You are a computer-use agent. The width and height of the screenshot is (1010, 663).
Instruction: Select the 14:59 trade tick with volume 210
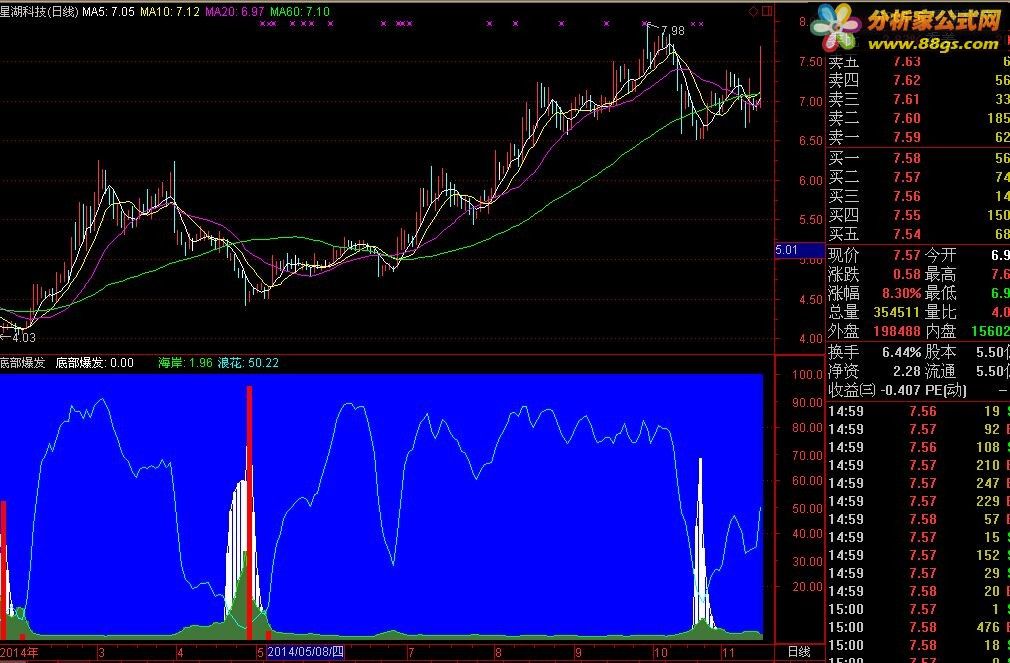pos(919,465)
